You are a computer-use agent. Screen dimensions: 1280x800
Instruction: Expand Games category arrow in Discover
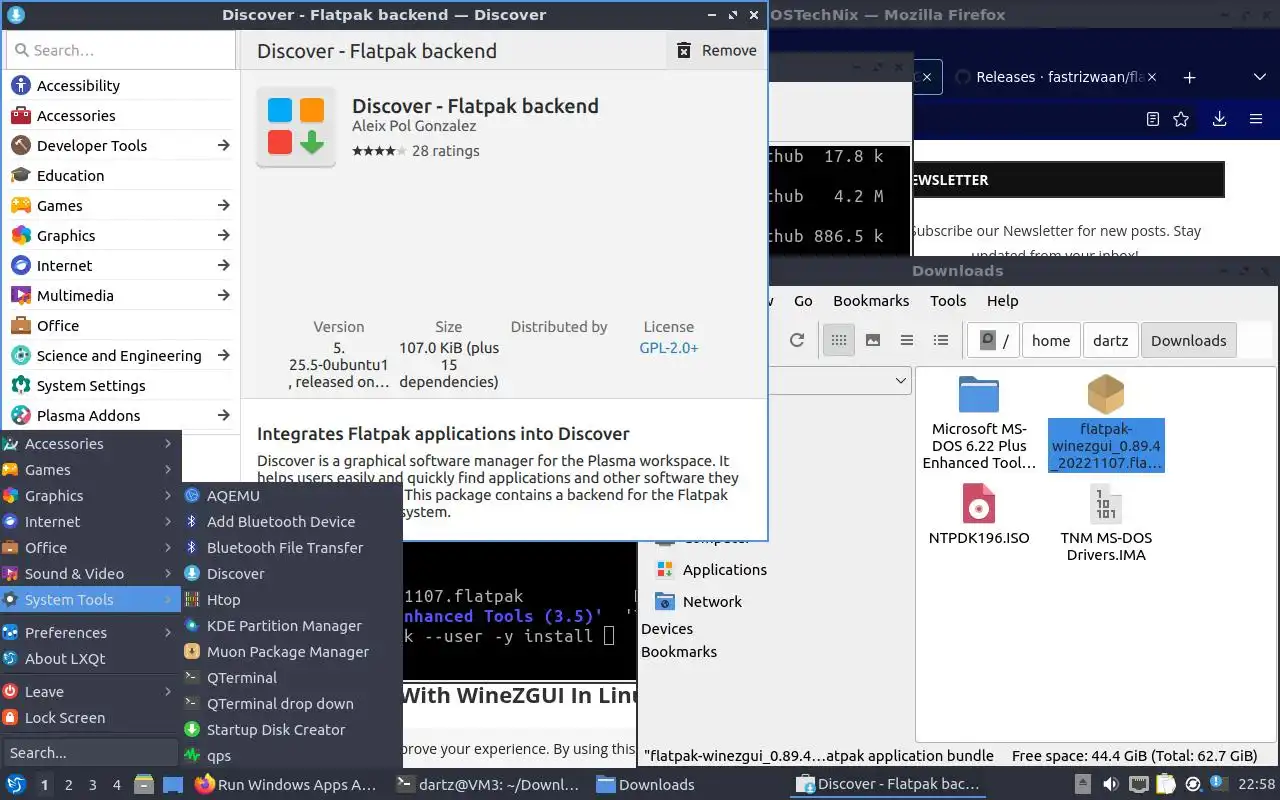point(223,206)
